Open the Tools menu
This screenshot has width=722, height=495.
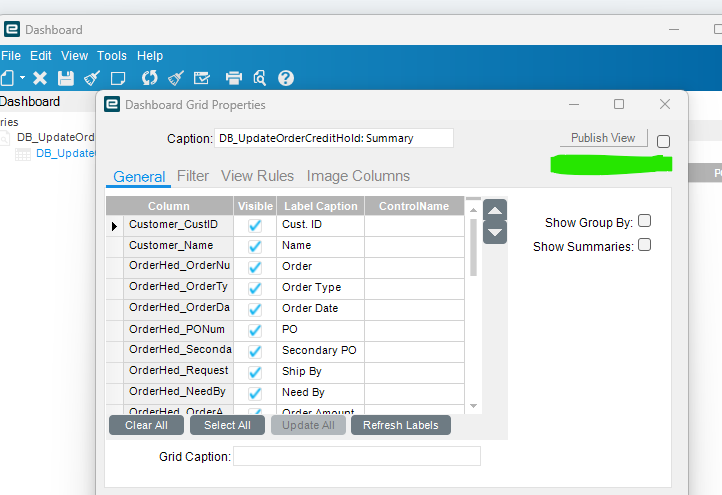(112, 56)
